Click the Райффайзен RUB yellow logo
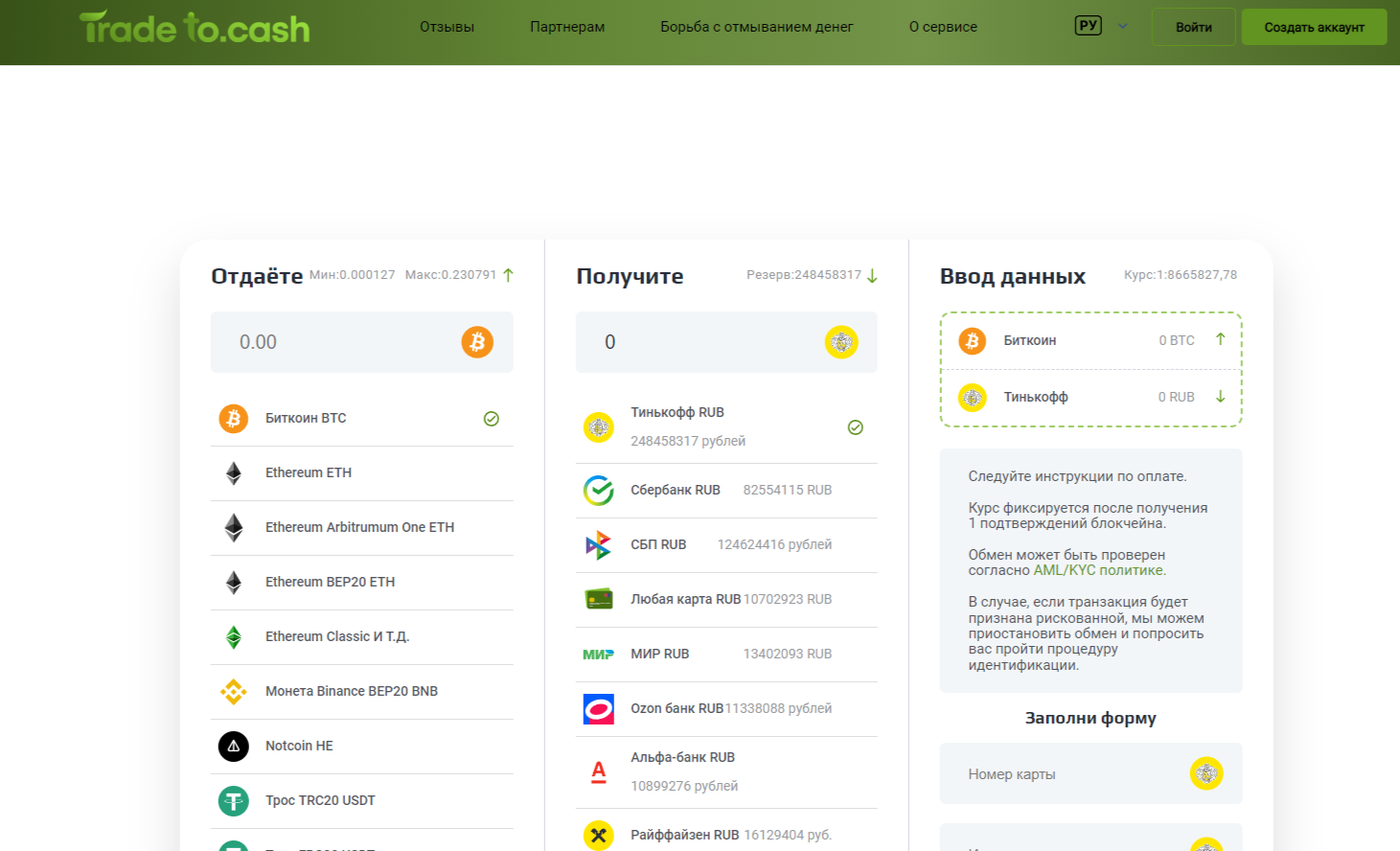The height and width of the screenshot is (851, 1400). (x=599, y=836)
